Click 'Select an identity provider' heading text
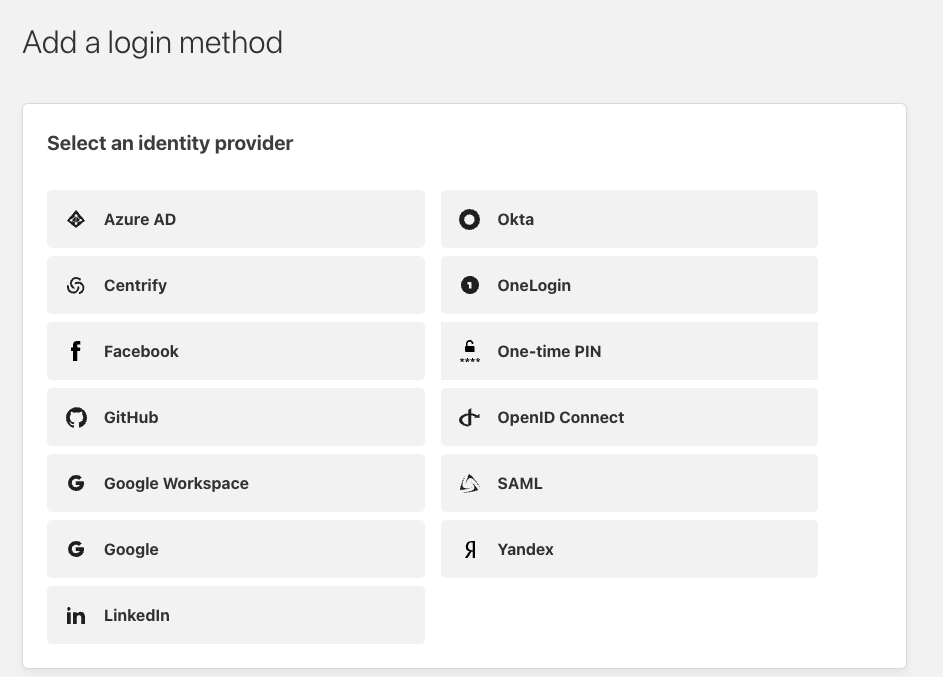 (170, 143)
